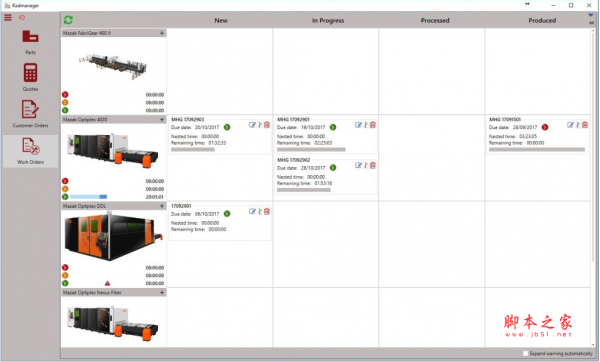Image resolution: width=600 pixels, height=362 pixels.
Task: Click the green refresh icon
Action: point(68,20)
